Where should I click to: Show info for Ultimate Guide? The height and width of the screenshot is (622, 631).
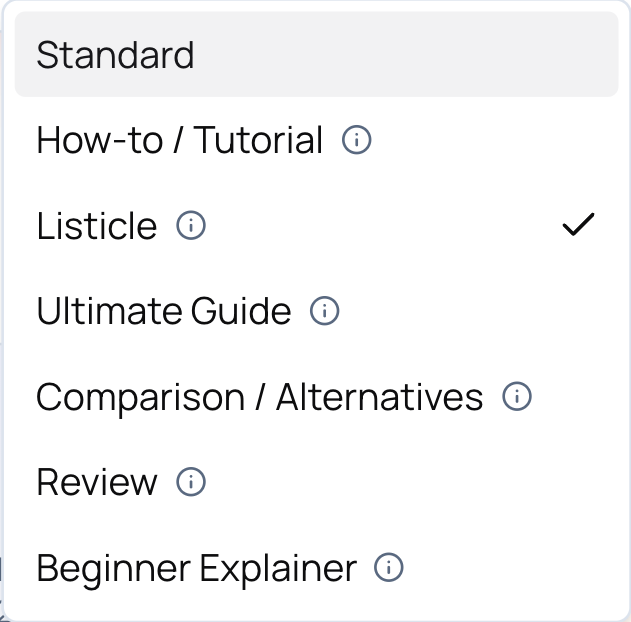[325, 312]
